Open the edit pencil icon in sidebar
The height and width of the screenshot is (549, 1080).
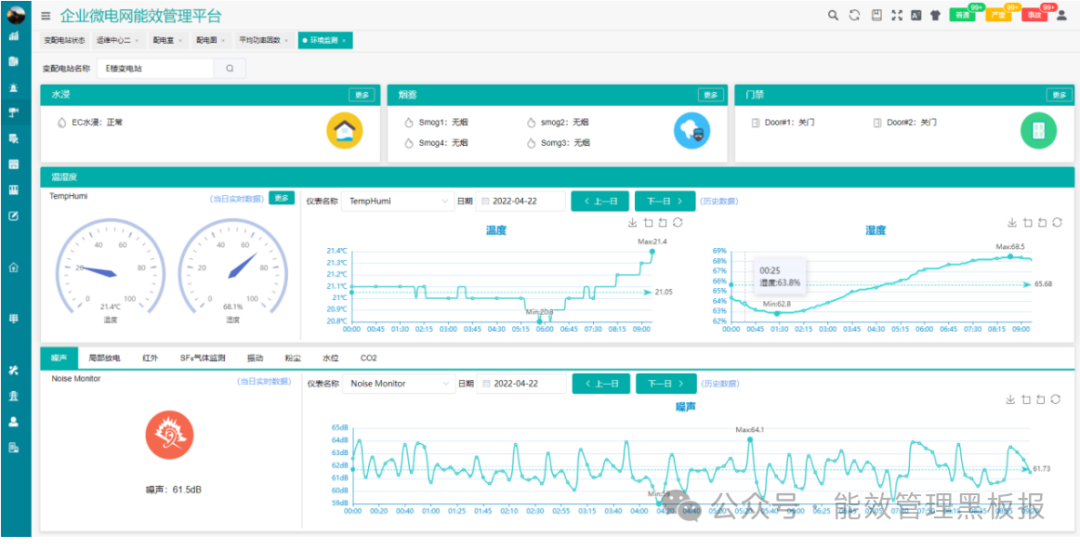[13, 216]
